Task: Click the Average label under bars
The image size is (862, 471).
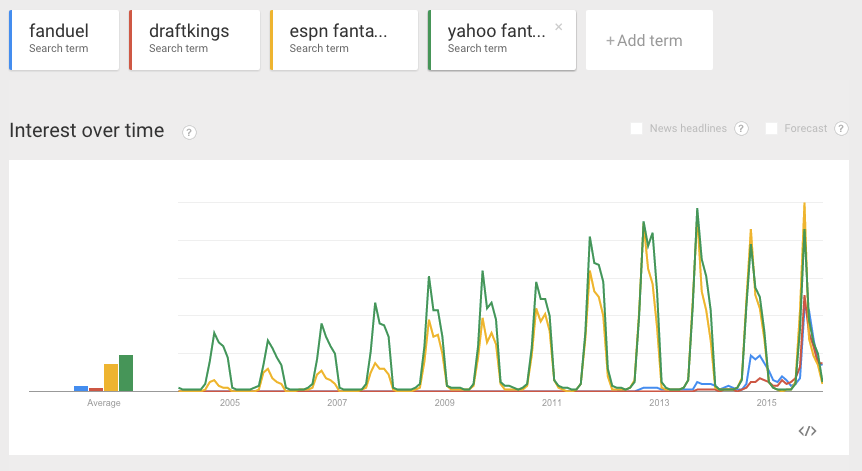Action: click(x=103, y=403)
